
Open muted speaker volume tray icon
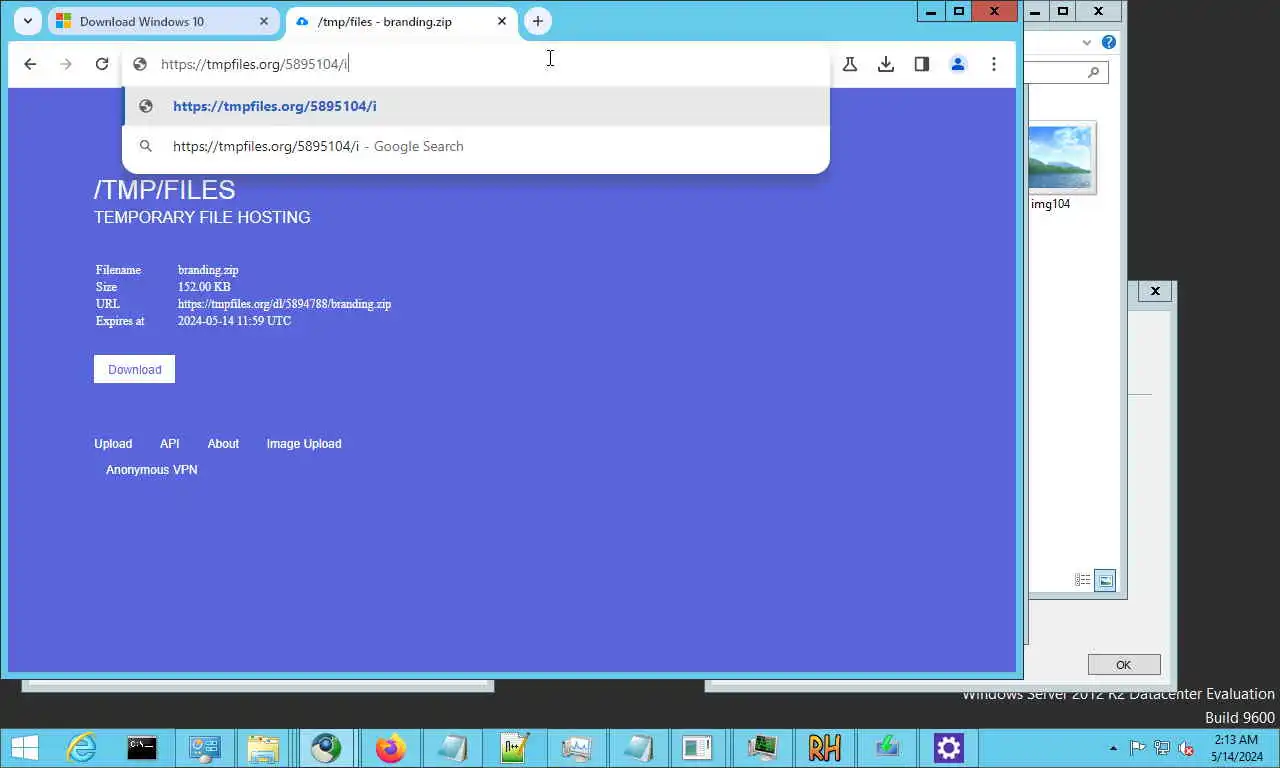click(1186, 748)
